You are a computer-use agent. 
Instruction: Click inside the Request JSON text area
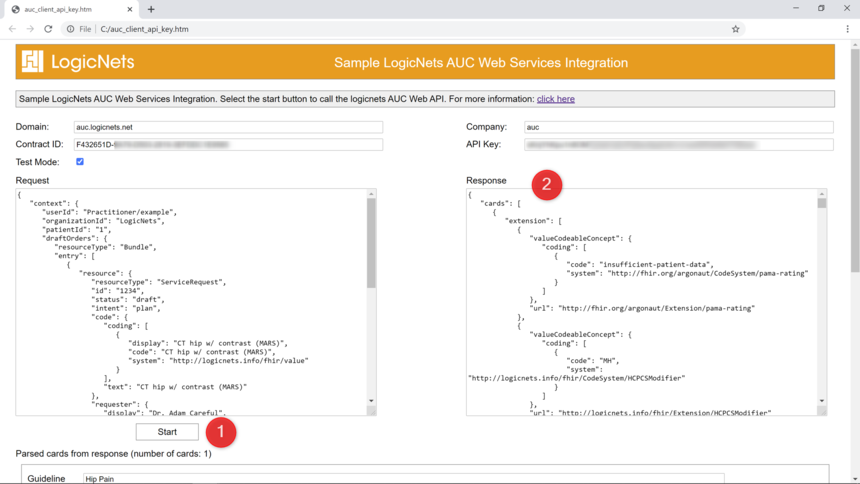tap(191, 302)
